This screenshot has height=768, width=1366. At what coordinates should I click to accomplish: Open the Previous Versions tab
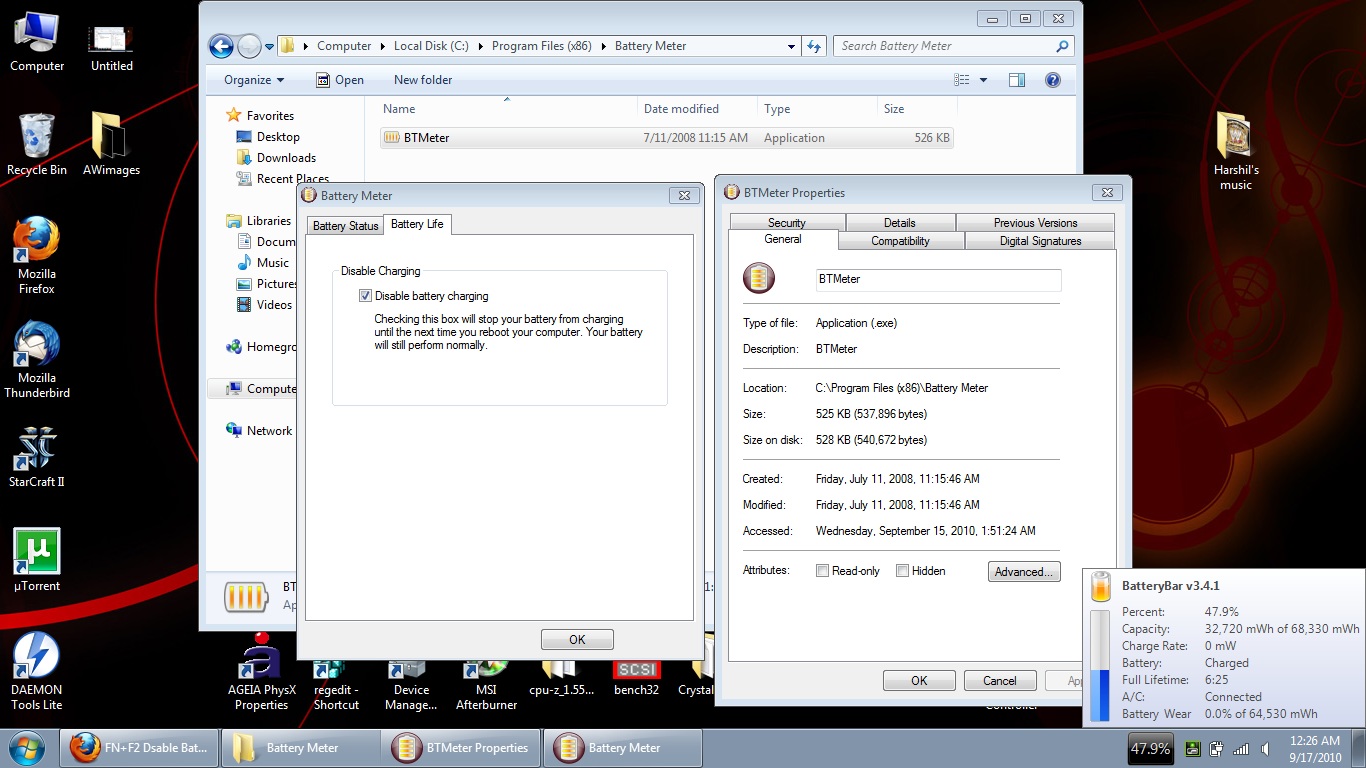pos(1035,223)
